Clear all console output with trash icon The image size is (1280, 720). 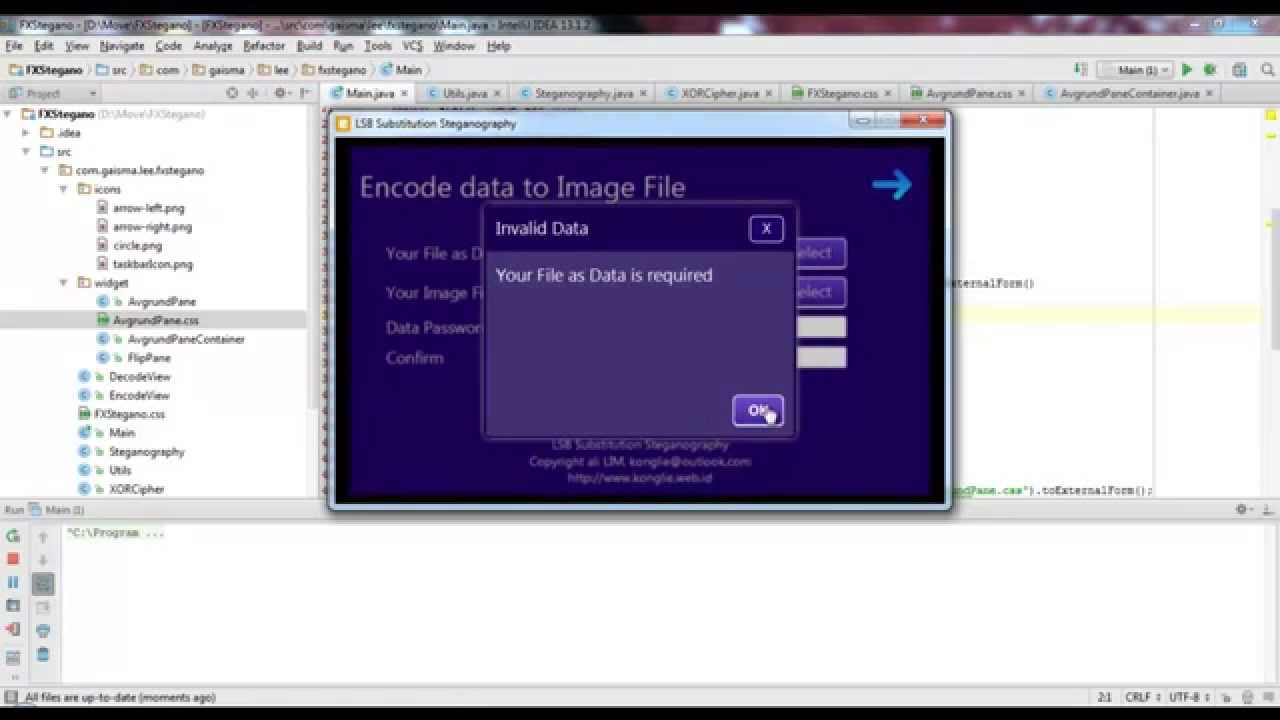point(43,655)
